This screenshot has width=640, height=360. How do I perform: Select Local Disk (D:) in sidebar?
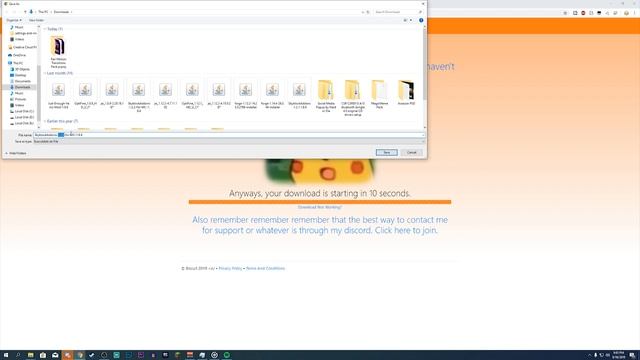(x=22, y=117)
